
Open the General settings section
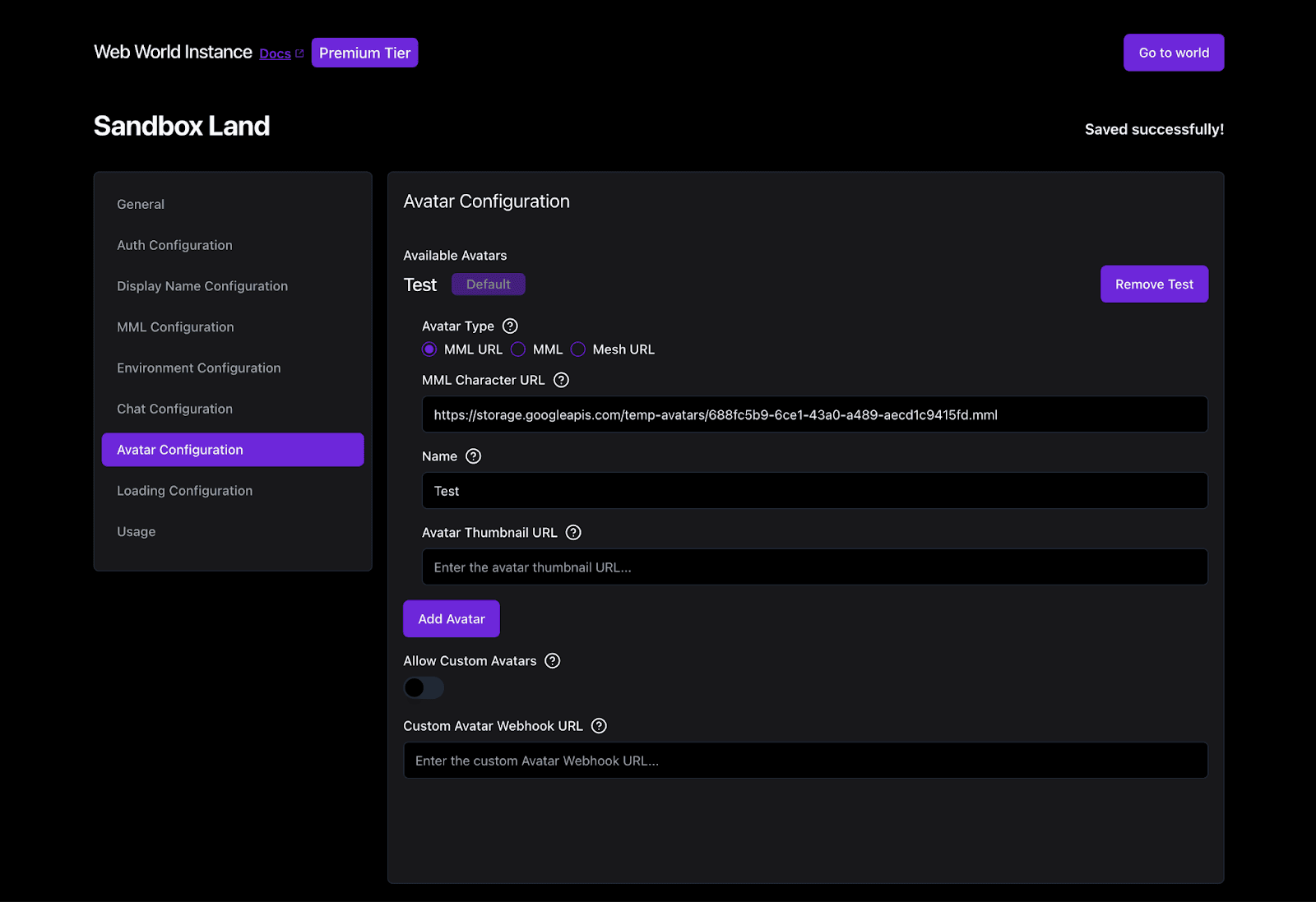click(x=141, y=204)
